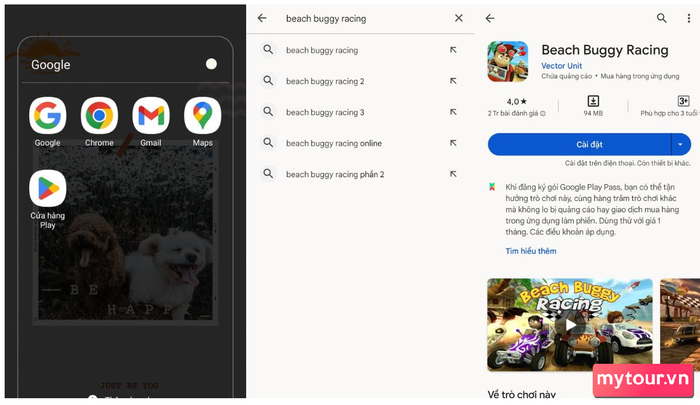The width and height of the screenshot is (700, 405).
Task: Tap the 3+ age rating icon
Action: [683, 100]
